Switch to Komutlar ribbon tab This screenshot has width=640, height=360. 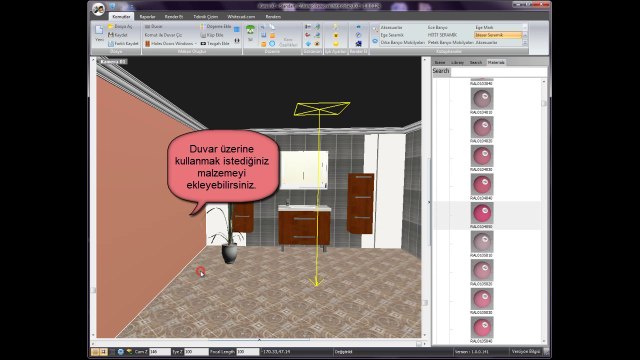click(121, 17)
